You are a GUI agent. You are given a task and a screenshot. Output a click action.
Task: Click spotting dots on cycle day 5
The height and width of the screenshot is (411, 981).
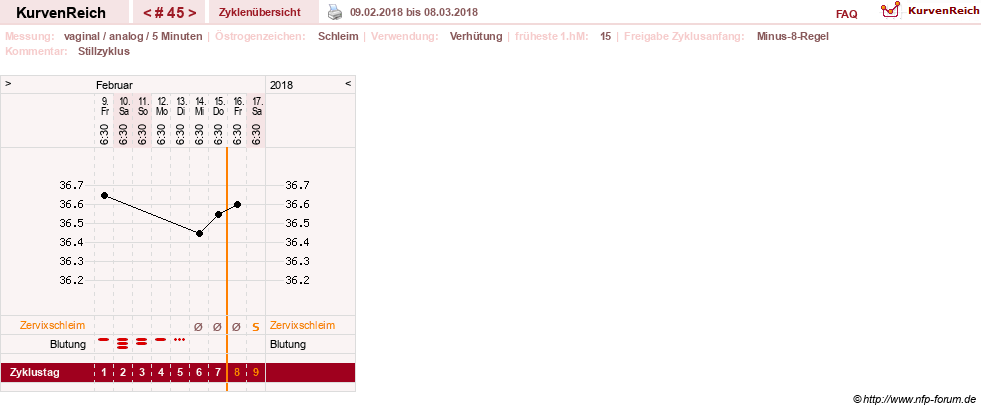(x=180, y=339)
